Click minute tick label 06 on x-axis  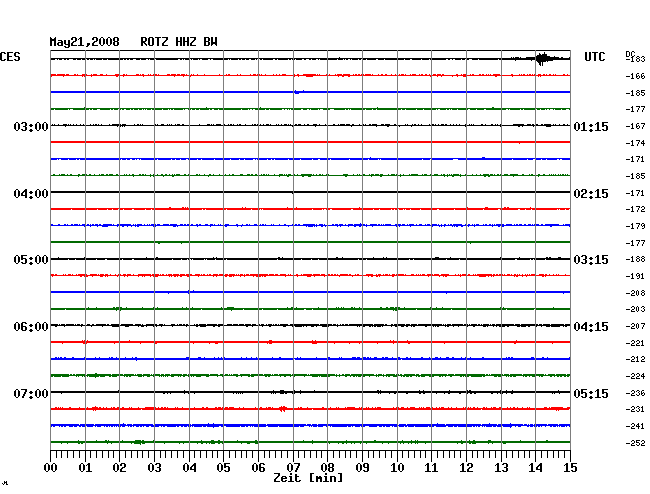(x=258, y=468)
